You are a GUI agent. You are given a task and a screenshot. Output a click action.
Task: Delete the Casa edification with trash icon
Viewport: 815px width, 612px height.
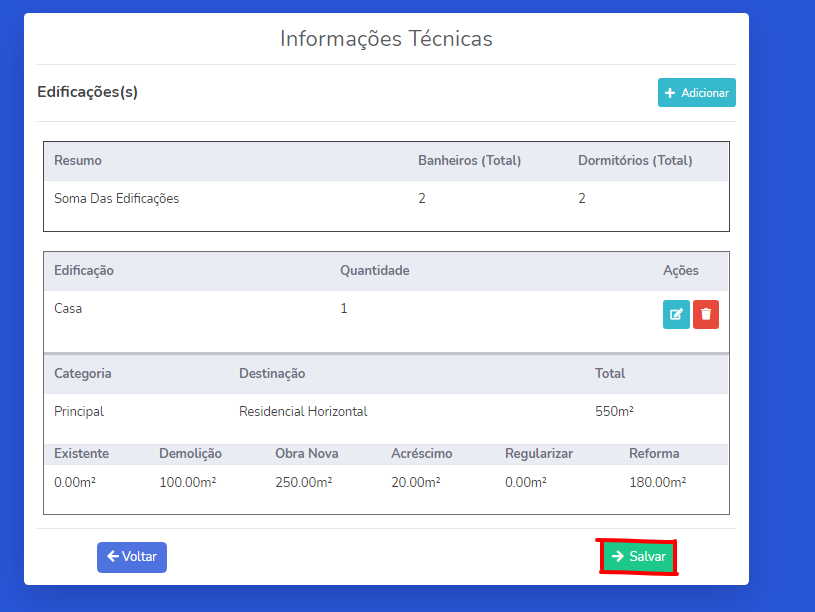coord(706,314)
